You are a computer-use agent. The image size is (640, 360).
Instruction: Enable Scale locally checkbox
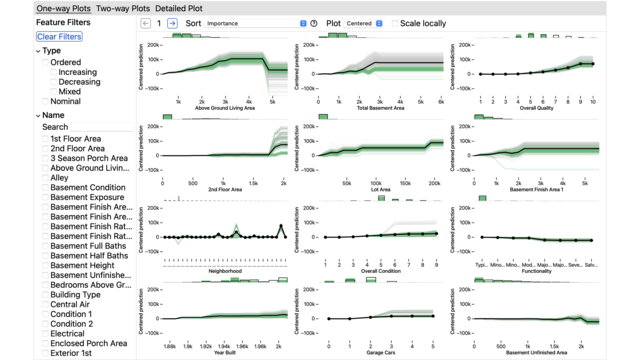(x=395, y=24)
